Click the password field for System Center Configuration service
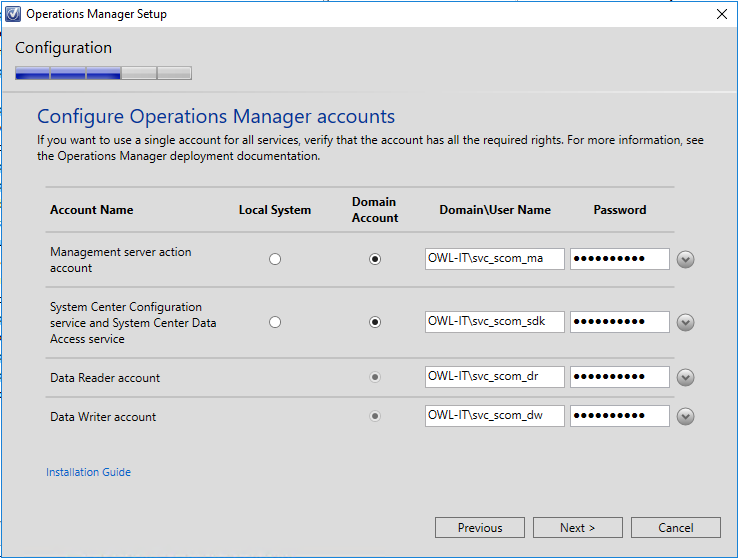The height and width of the screenshot is (558, 738). [x=620, y=322]
